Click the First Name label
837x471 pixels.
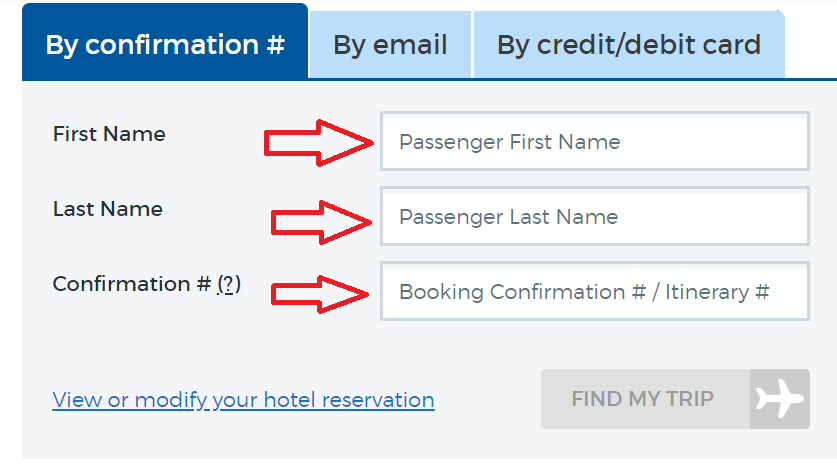click(x=109, y=134)
